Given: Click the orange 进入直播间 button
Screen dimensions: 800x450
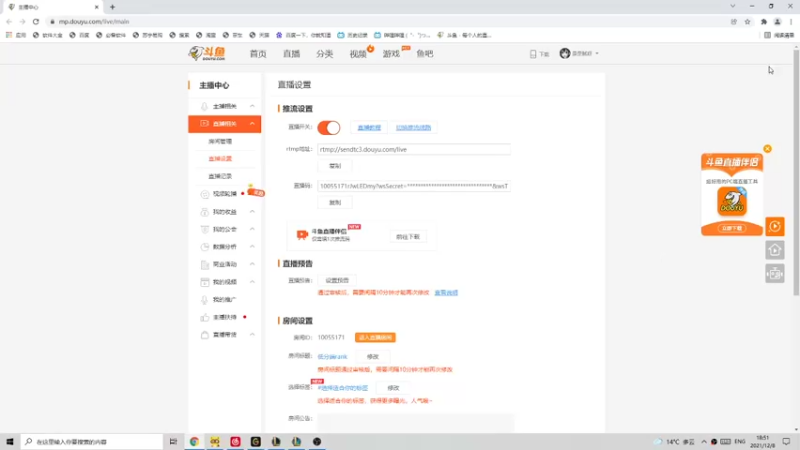Looking at the screenshot, I should coord(375,338).
